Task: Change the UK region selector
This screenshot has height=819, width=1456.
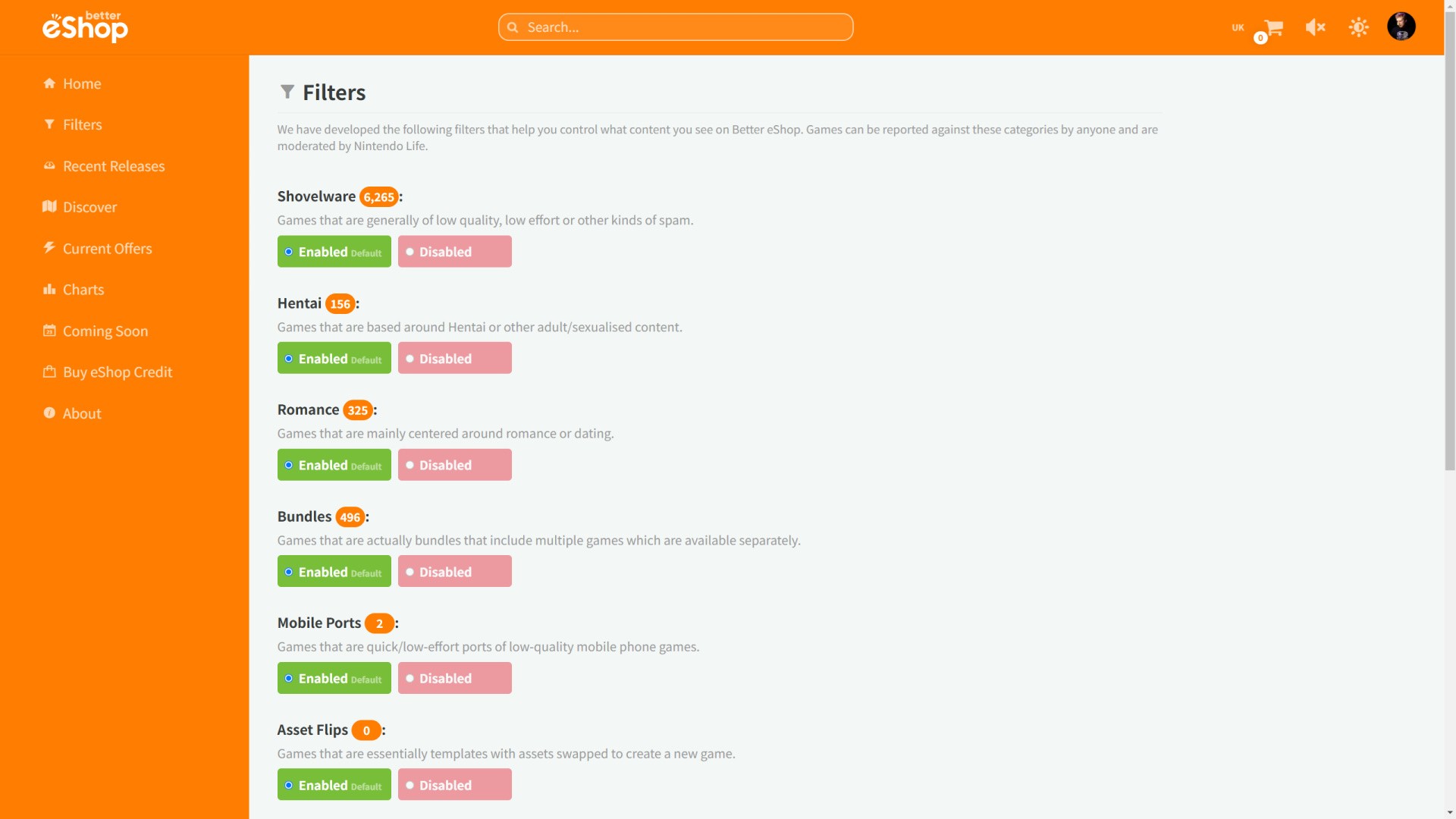Action: tap(1238, 27)
